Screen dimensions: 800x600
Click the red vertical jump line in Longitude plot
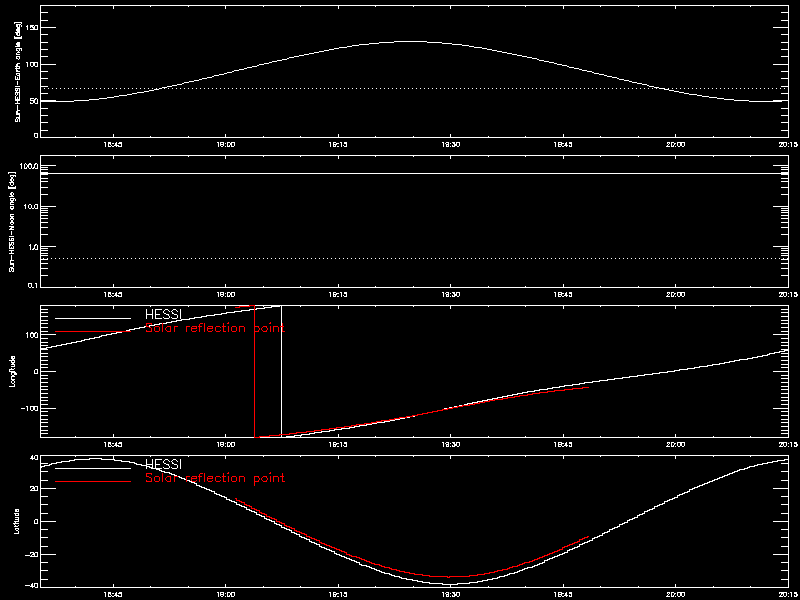[x=254, y=371]
